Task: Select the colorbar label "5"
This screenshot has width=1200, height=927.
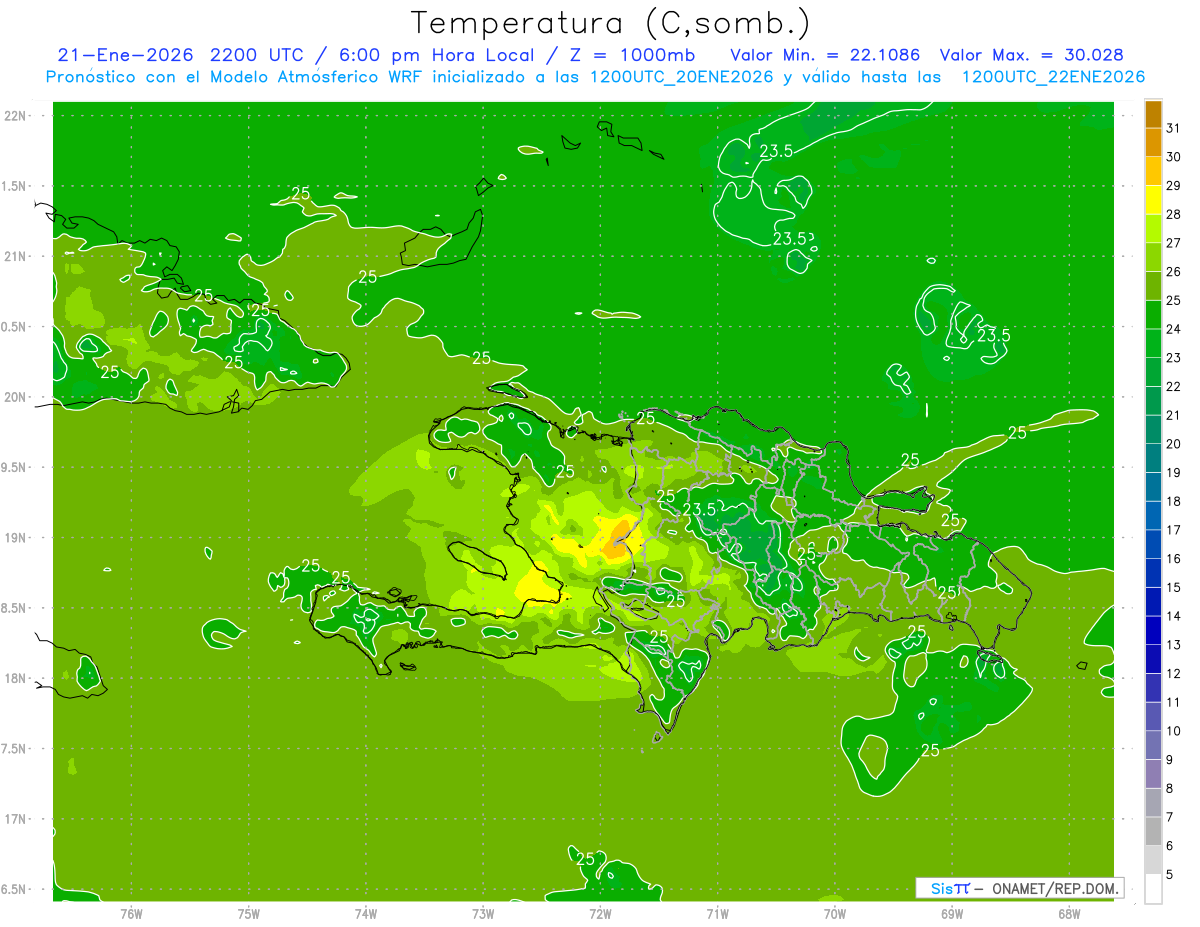Action: (1171, 874)
